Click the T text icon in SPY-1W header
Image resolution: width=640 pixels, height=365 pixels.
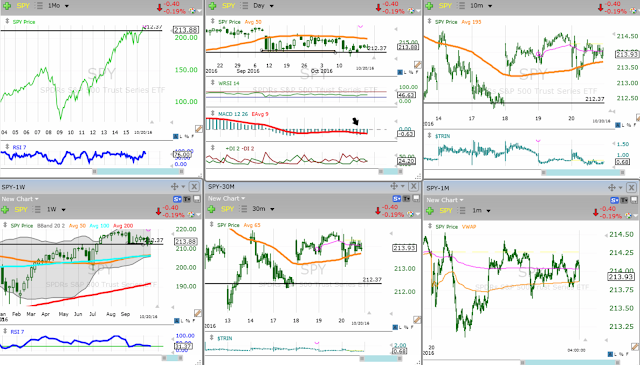click(187, 199)
